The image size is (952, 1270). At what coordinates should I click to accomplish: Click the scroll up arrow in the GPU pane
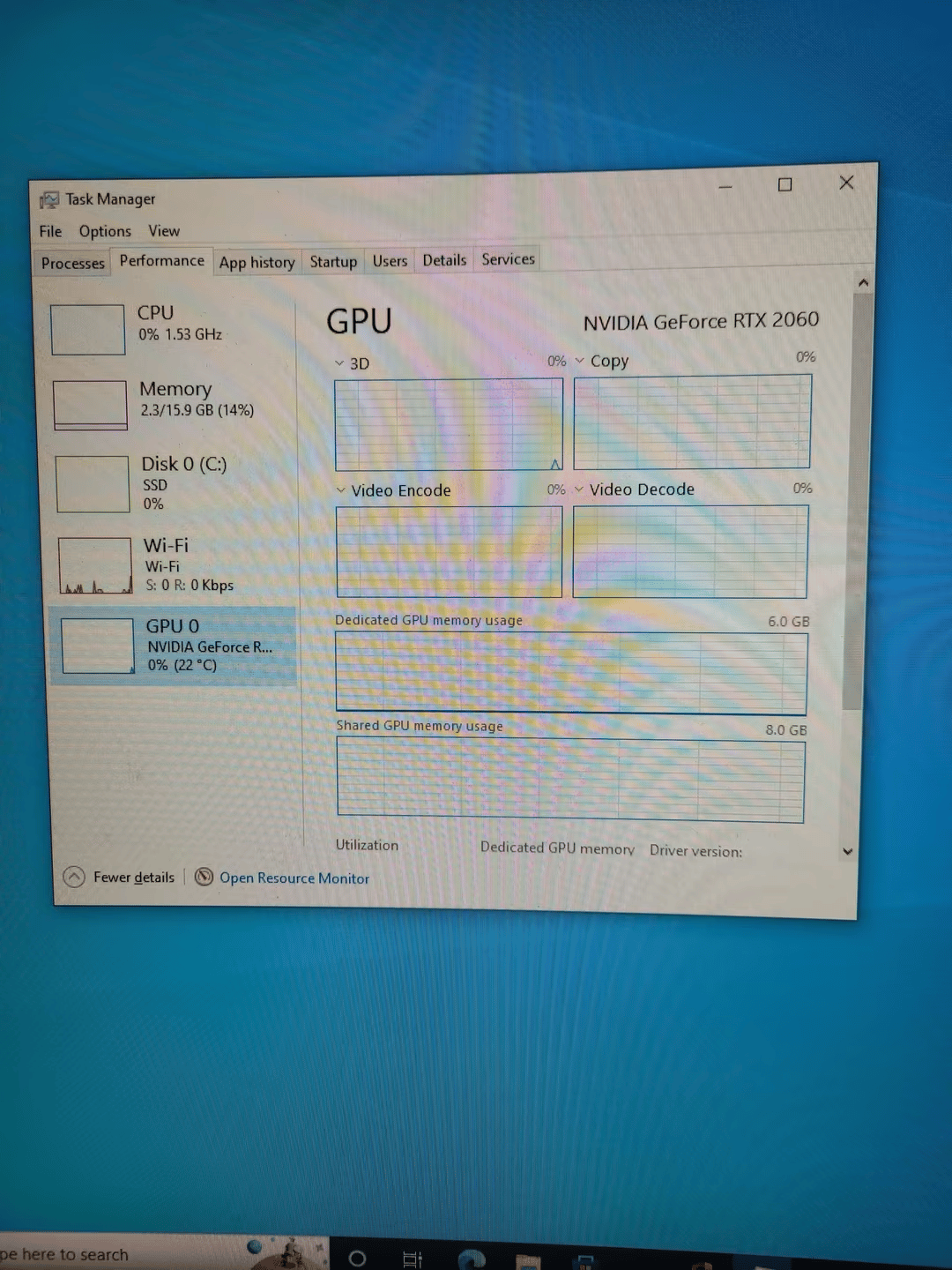863,282
